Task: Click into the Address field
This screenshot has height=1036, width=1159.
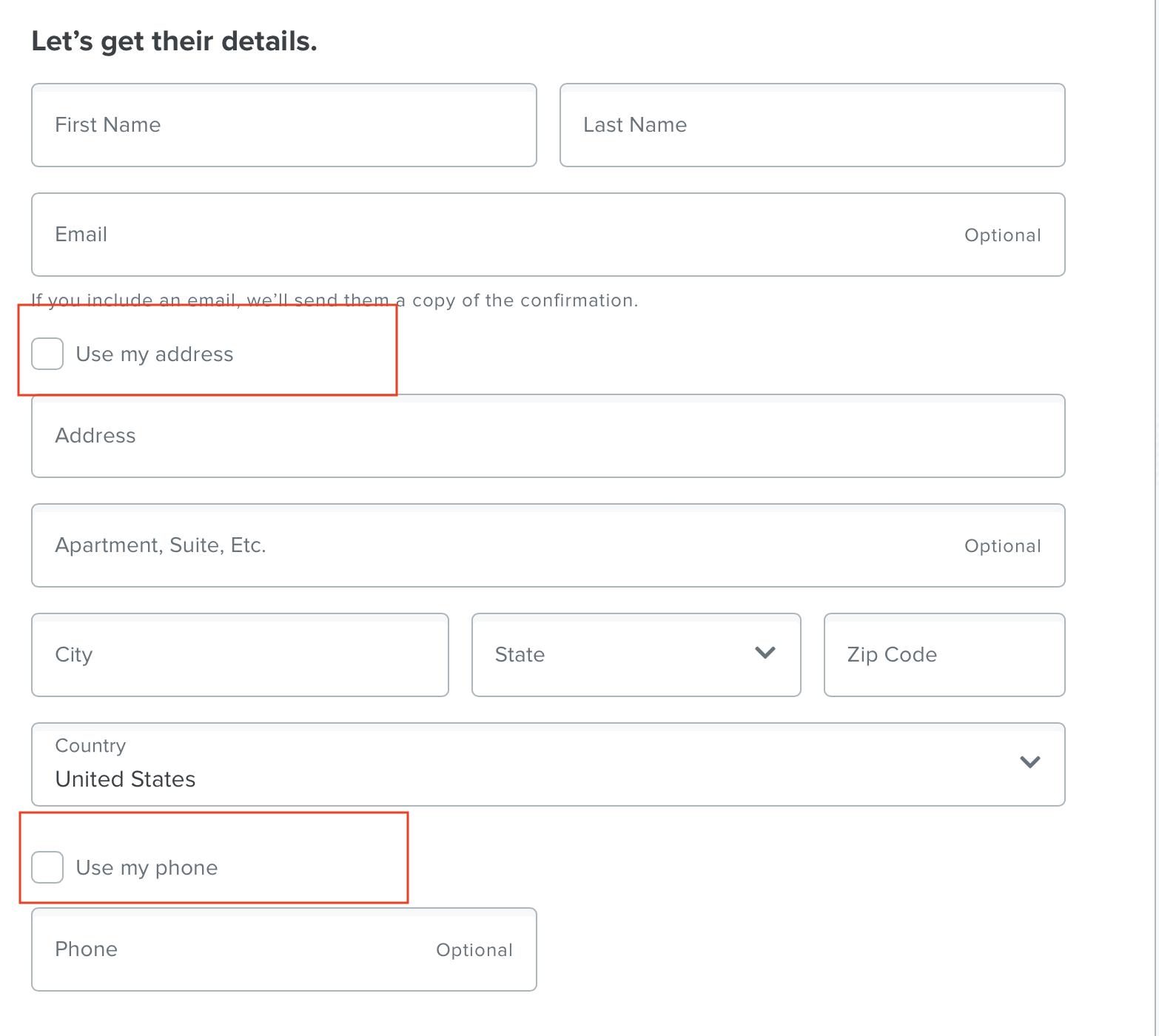Action: [x=548, y=436]
